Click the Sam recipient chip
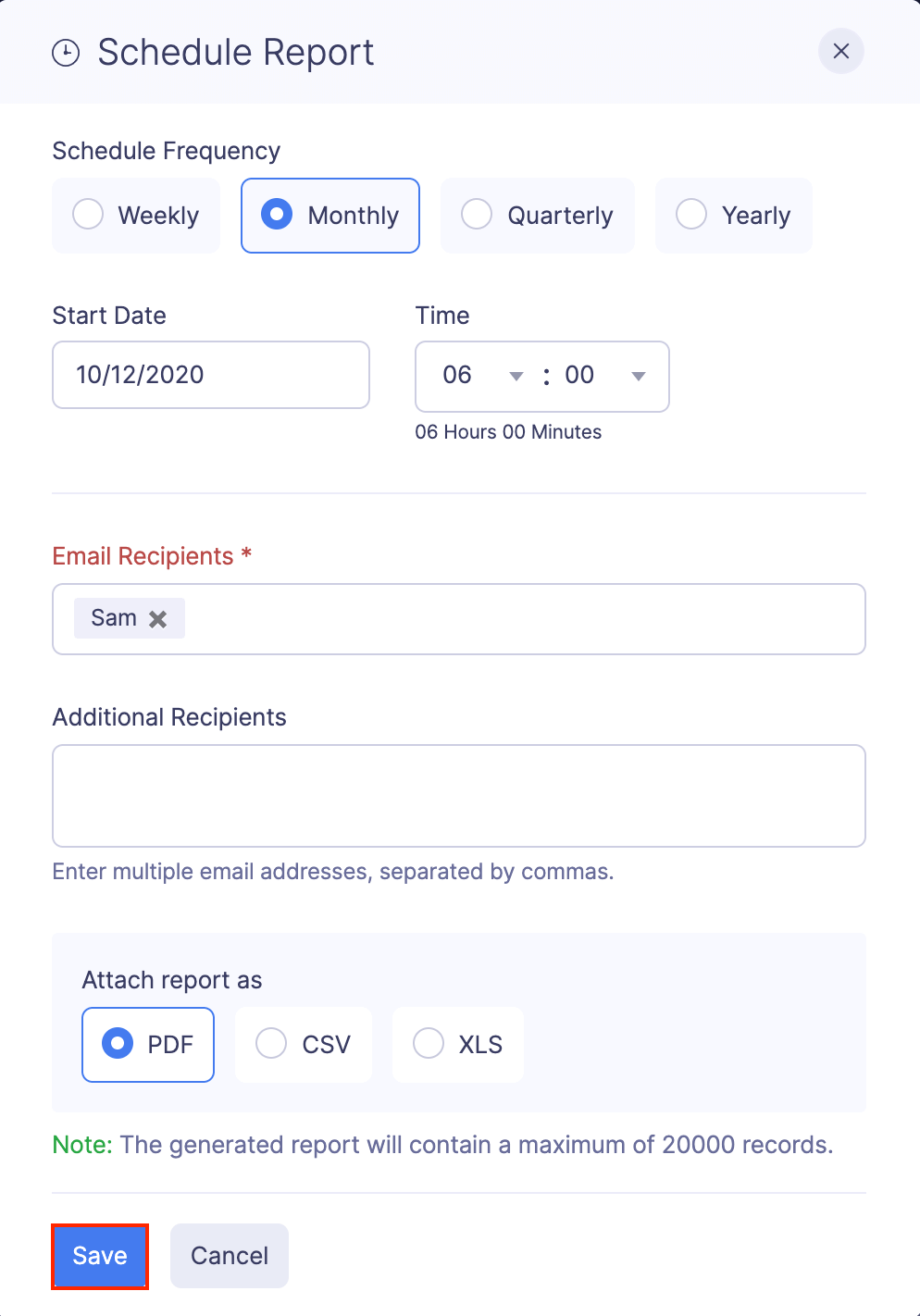 tap(113, 618)
